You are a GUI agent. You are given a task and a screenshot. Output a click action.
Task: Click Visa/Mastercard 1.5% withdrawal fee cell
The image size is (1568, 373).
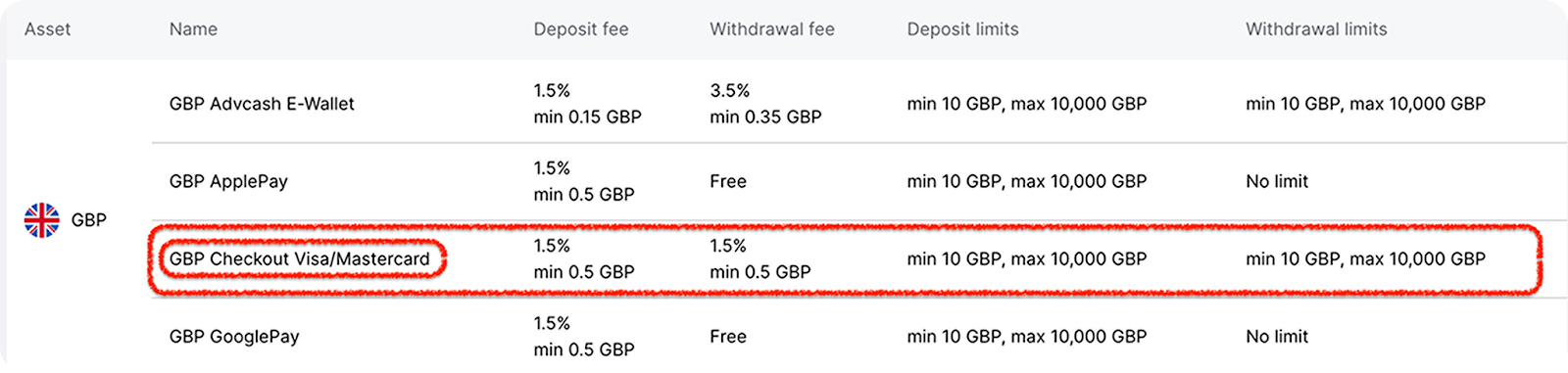760,258
